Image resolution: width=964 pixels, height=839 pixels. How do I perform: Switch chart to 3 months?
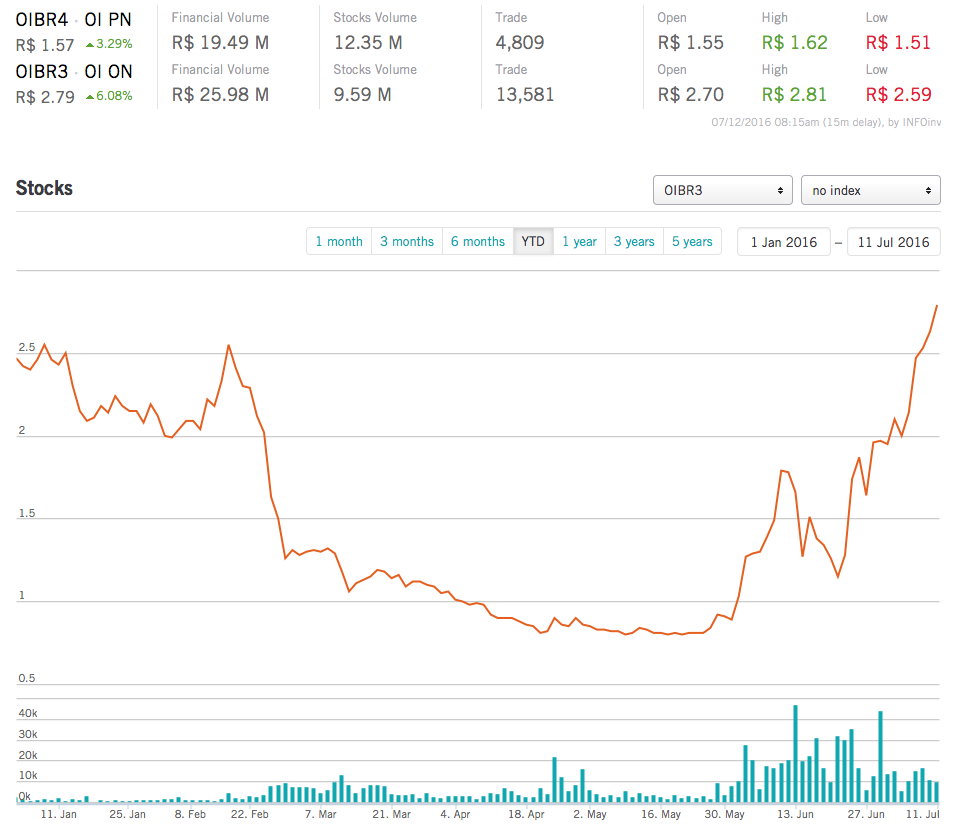pyautogui.click(x=407, y=242)
